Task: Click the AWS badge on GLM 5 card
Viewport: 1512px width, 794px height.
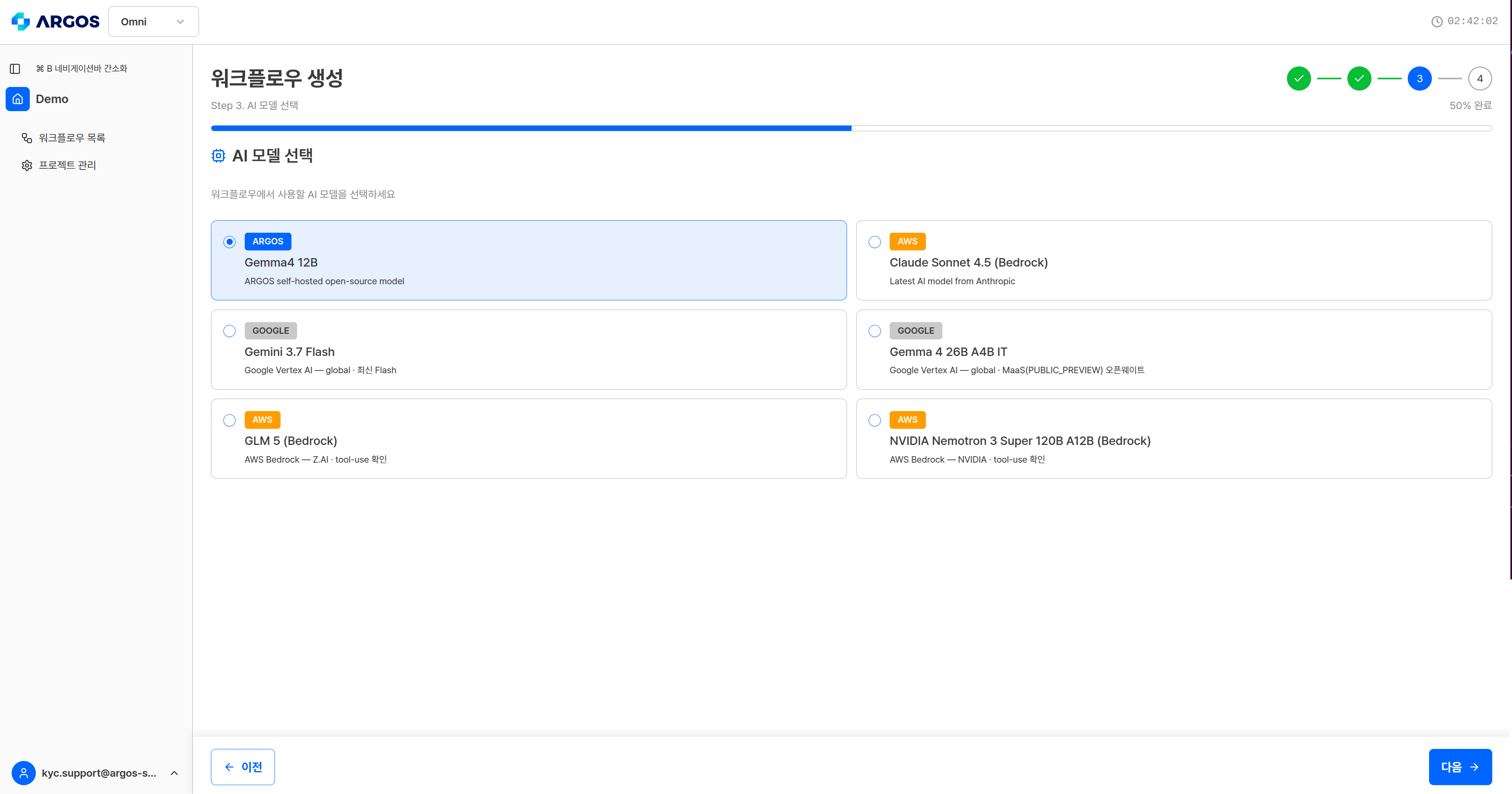Action: pos(262,420)
